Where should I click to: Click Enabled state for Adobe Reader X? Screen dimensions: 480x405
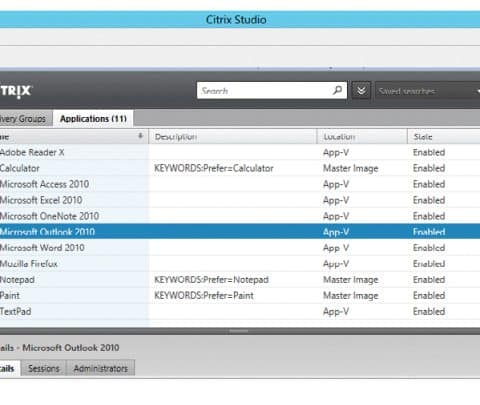tap(429, 152)
